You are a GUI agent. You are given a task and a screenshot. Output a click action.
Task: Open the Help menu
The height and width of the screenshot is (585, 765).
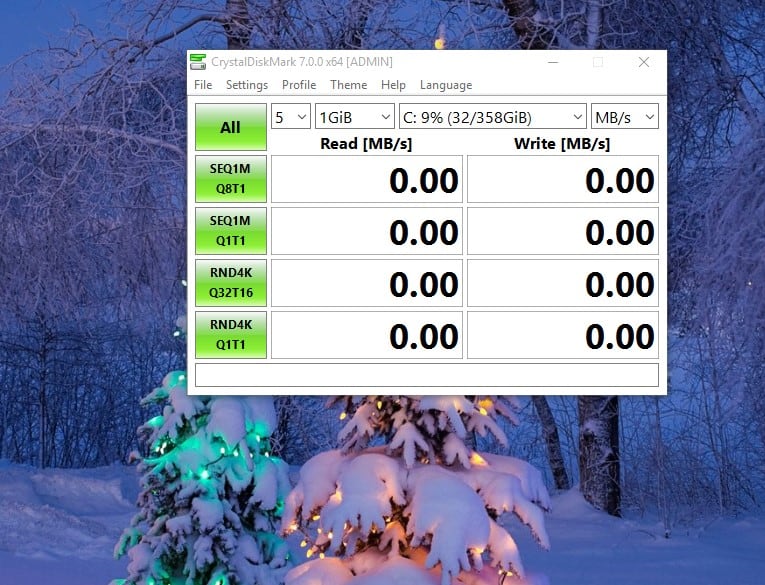tap(393, 85)
